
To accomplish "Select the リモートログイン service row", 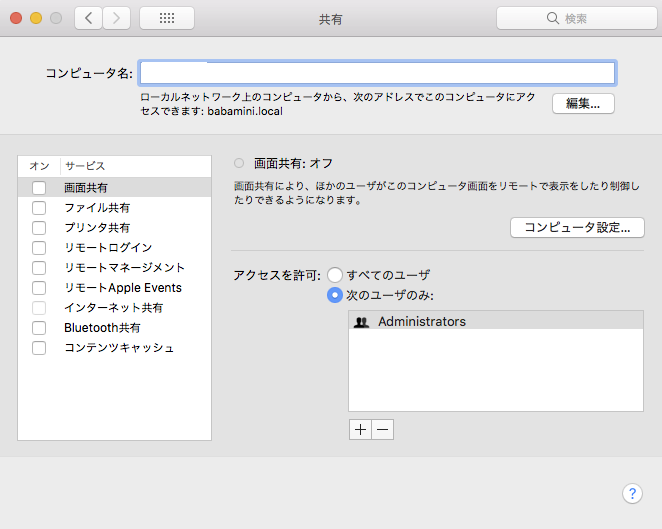I will [x=114, y=248].
